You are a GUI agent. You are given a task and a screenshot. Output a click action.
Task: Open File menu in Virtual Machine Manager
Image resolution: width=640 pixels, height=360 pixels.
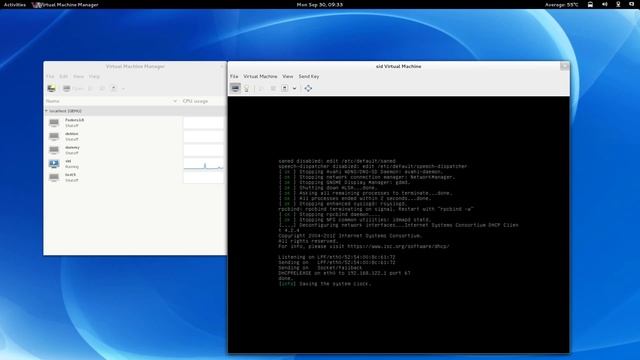[50, 76]
